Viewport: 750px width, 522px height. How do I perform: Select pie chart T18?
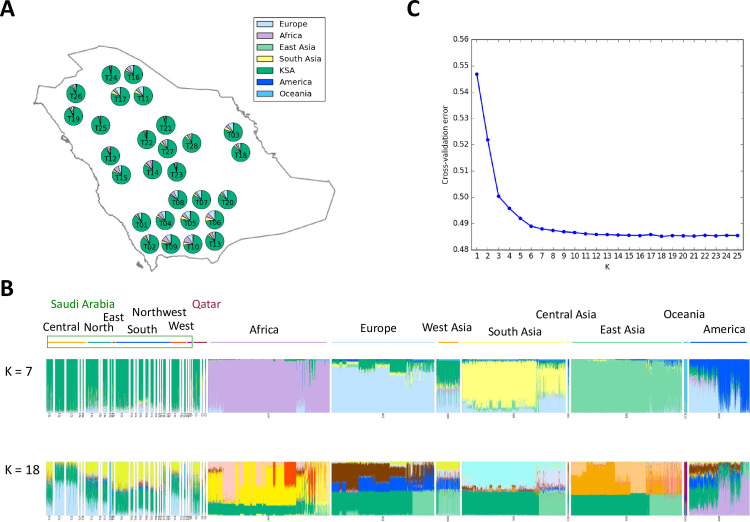[241, 152]
